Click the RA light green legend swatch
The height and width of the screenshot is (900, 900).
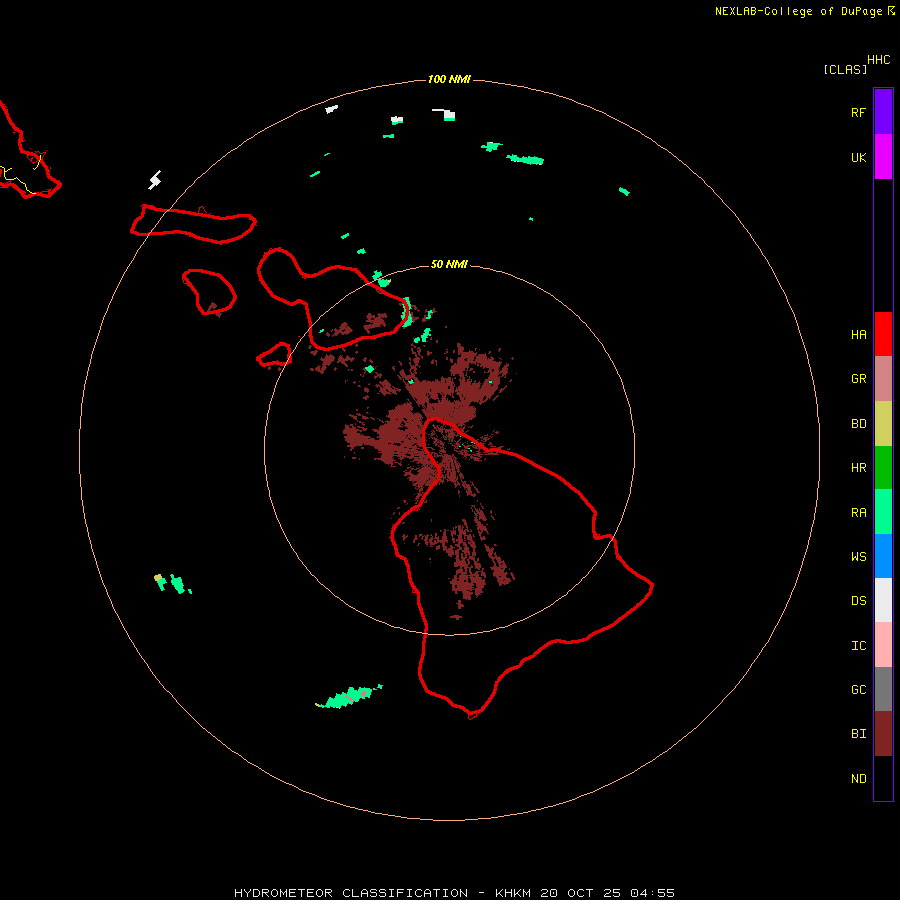883,512
